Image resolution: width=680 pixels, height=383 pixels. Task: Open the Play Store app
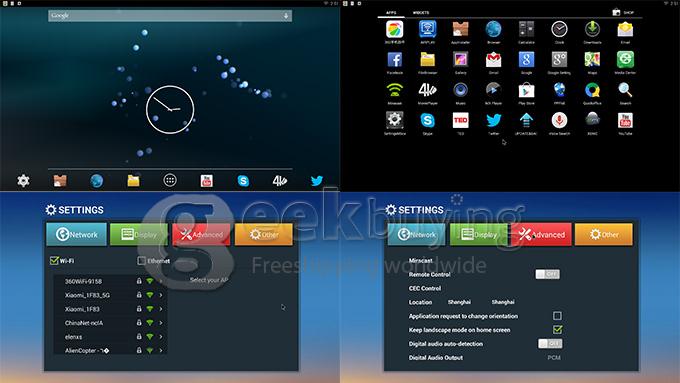[526, 91]
